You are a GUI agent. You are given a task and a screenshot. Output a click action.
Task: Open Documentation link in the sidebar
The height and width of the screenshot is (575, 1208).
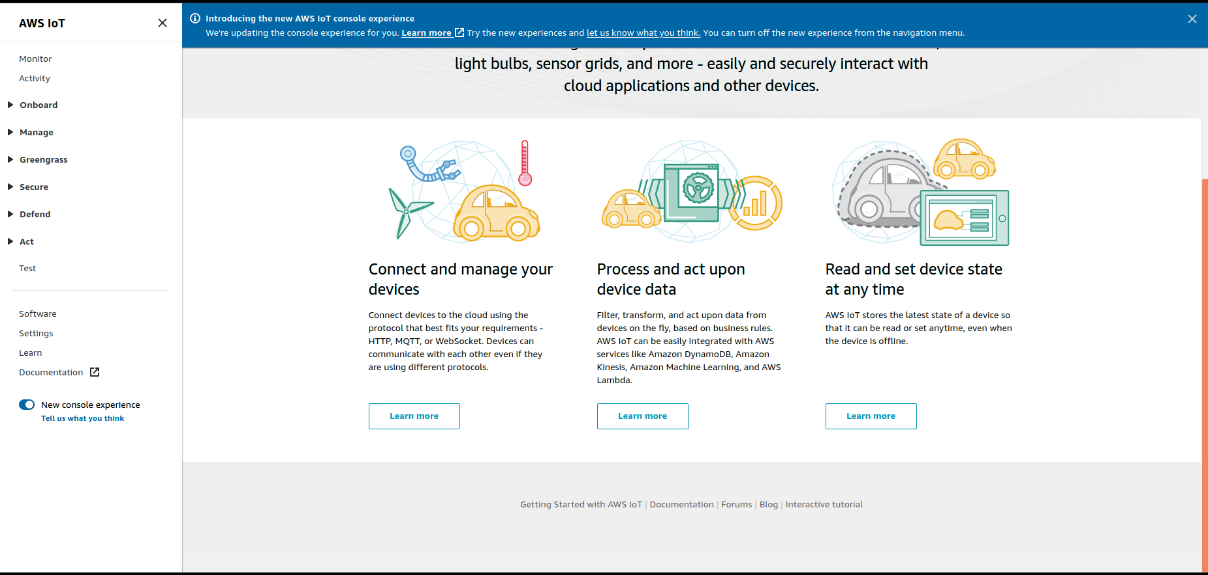pyautogui.click(x=51, y=372)
